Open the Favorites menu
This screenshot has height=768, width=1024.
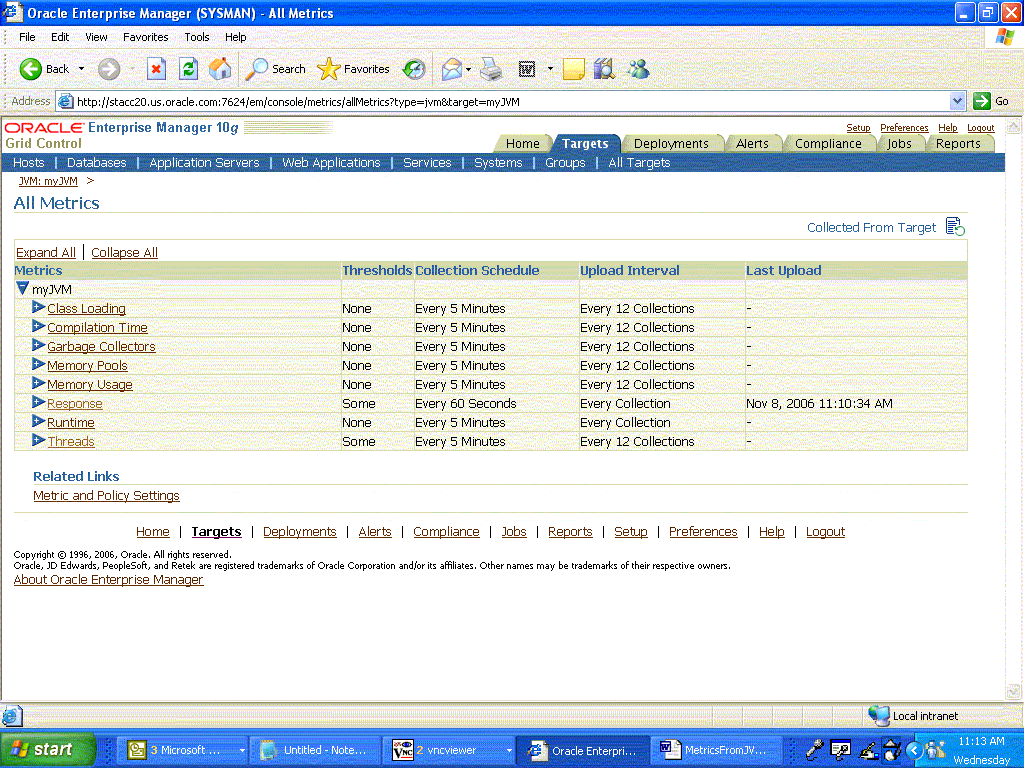tap(145, 37)
